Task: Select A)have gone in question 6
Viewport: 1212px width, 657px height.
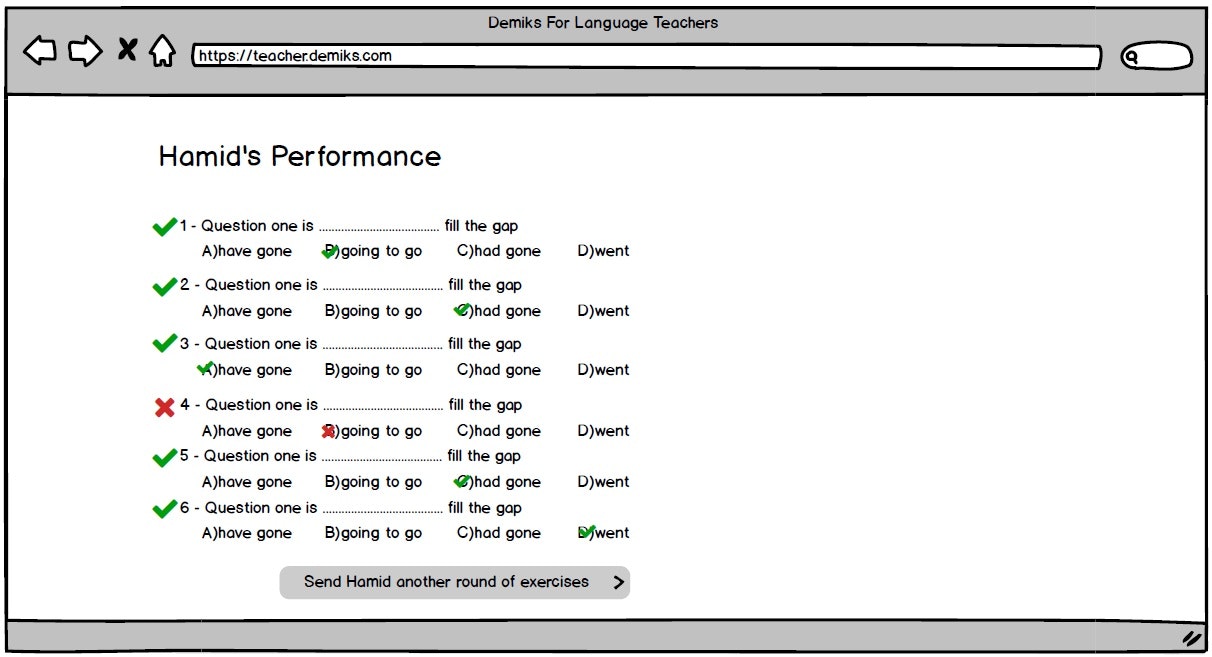Action: click(x=247, y=533)
